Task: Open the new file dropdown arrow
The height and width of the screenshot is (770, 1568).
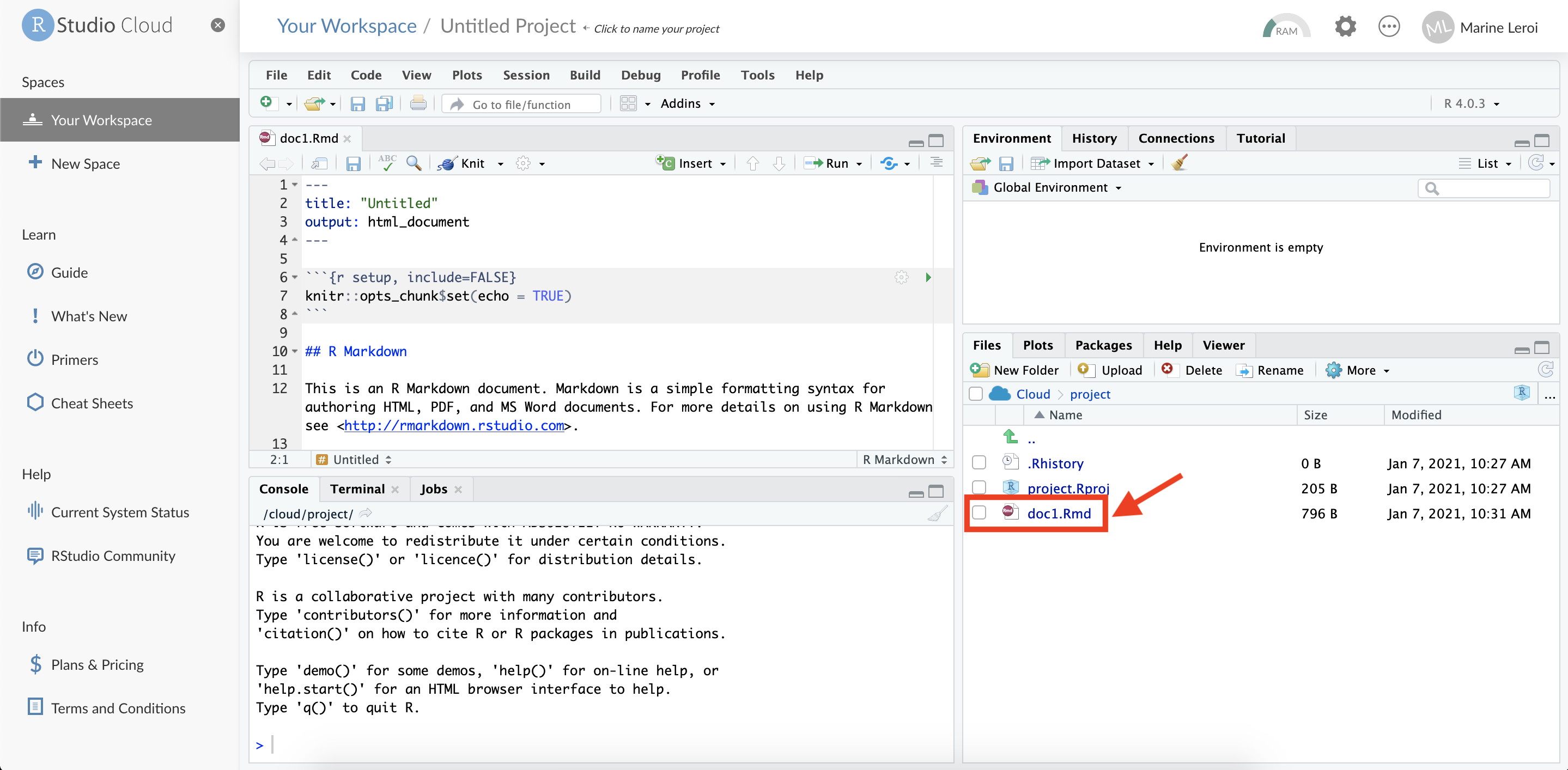Action: tap(289, 105)
